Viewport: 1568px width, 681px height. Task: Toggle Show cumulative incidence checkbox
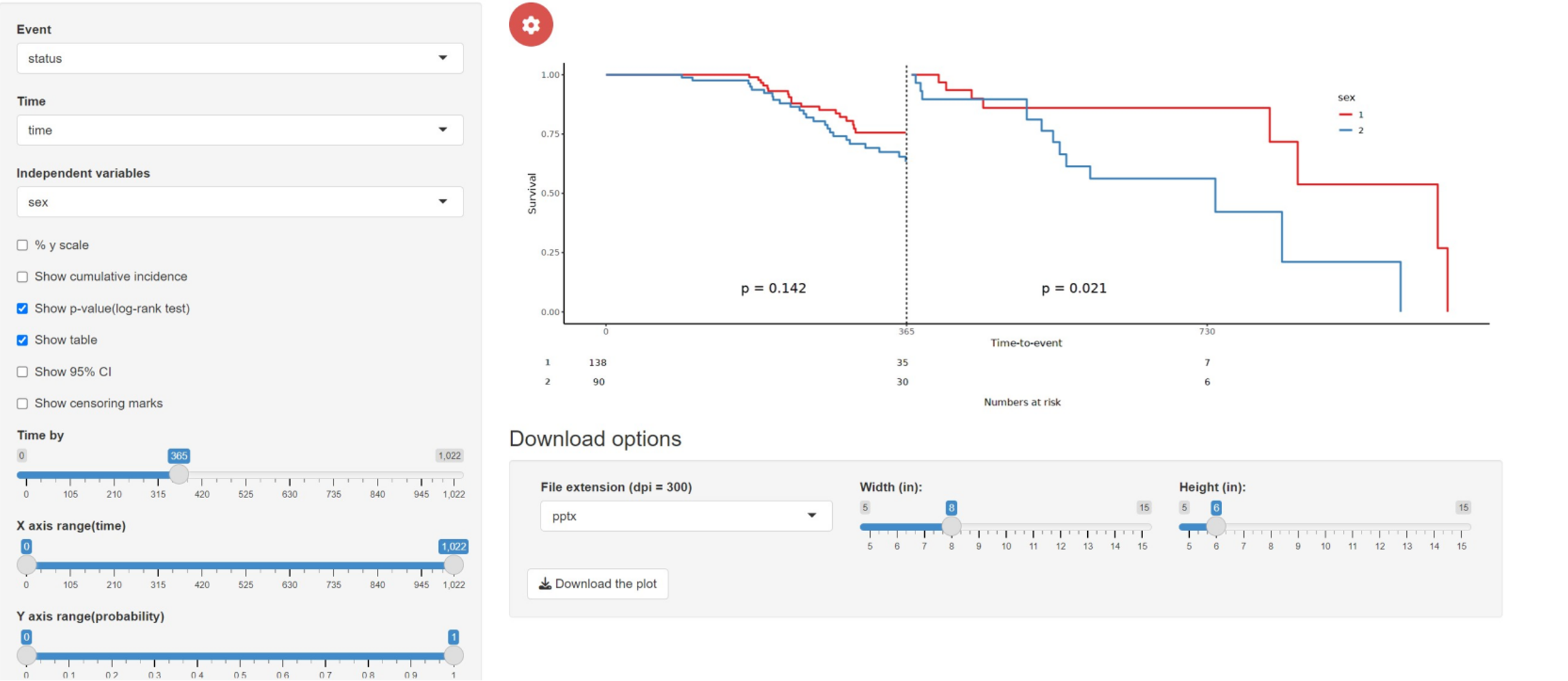pyautogui.click(x=22, y=277)
